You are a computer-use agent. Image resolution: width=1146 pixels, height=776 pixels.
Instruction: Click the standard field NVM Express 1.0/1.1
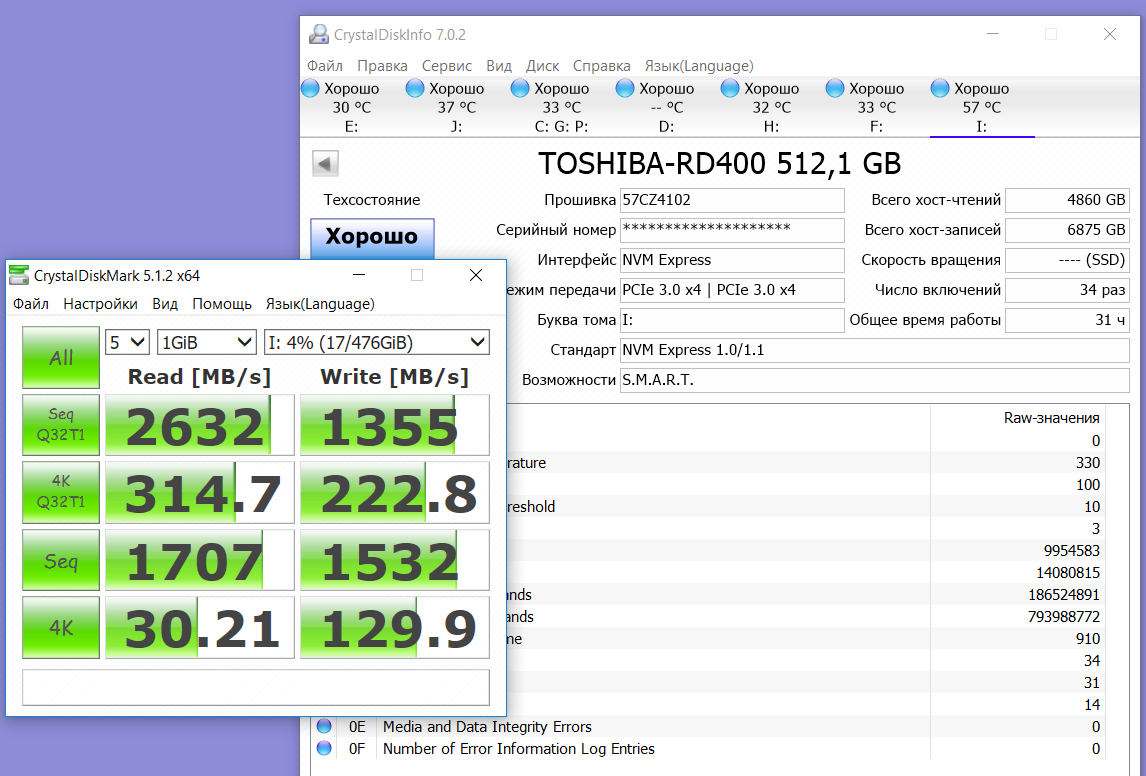point(875,350)
